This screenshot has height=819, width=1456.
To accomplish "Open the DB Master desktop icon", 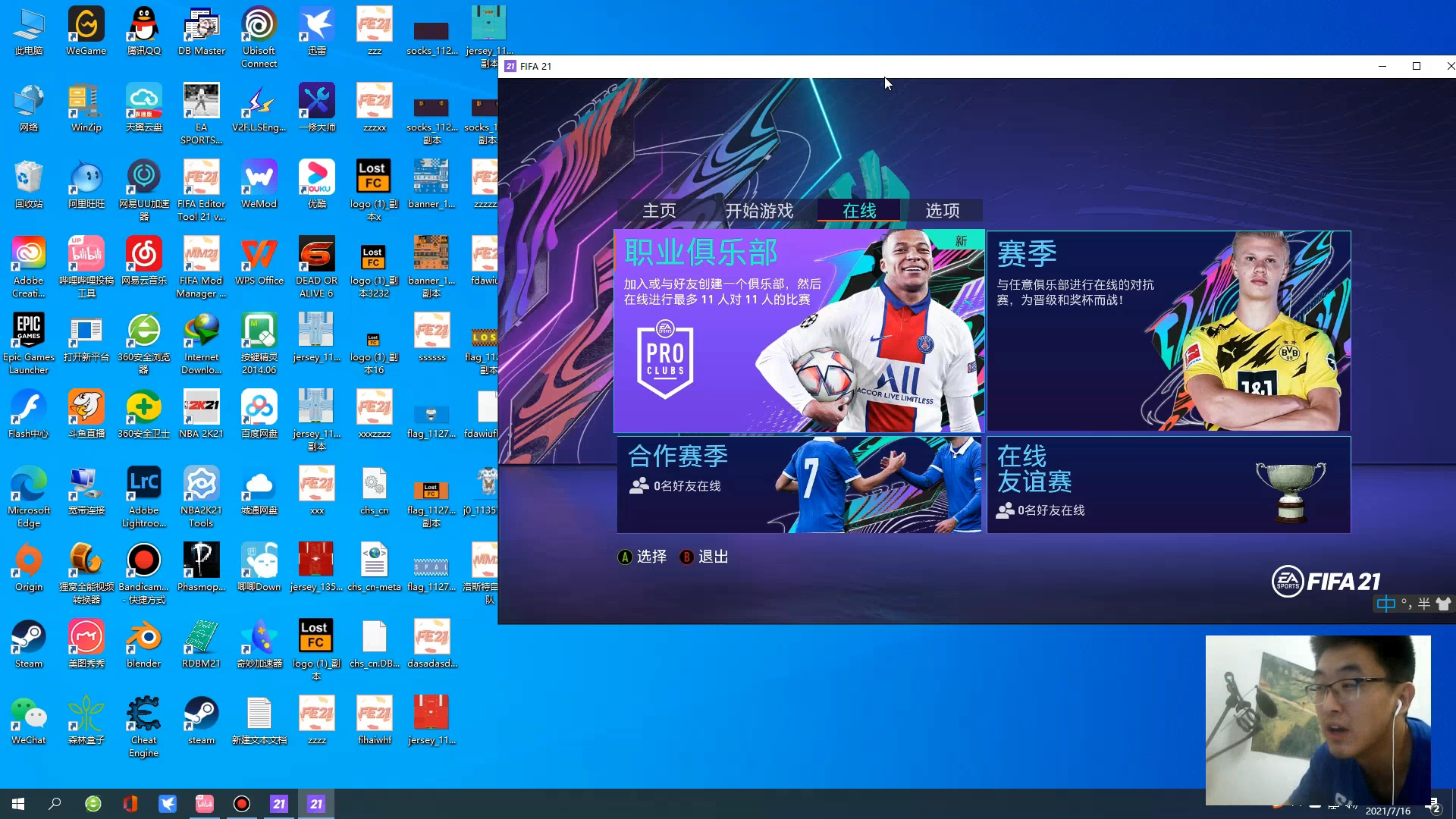I will [201, 31].
